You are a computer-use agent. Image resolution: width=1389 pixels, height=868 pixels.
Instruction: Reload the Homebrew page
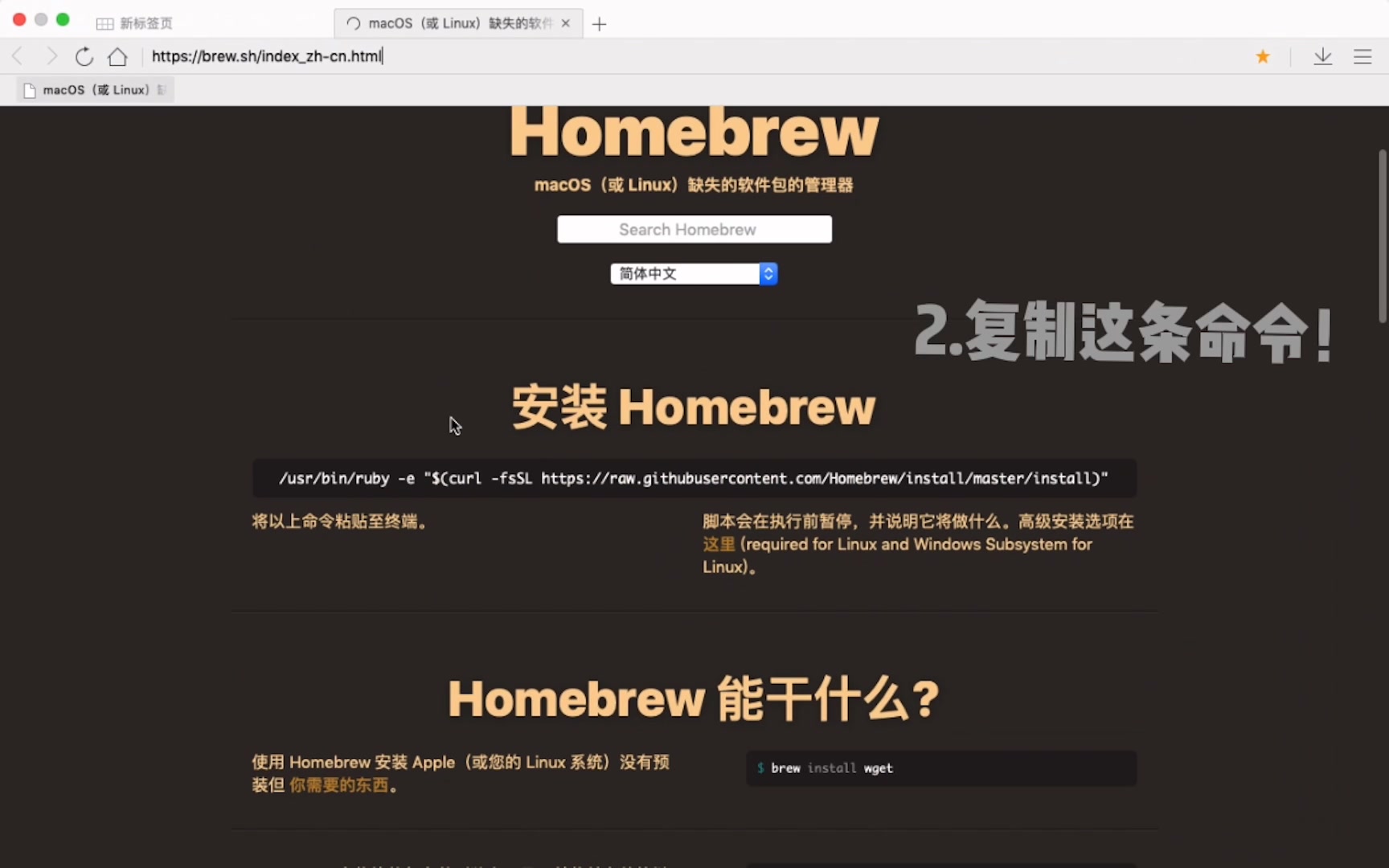[84, 56]
